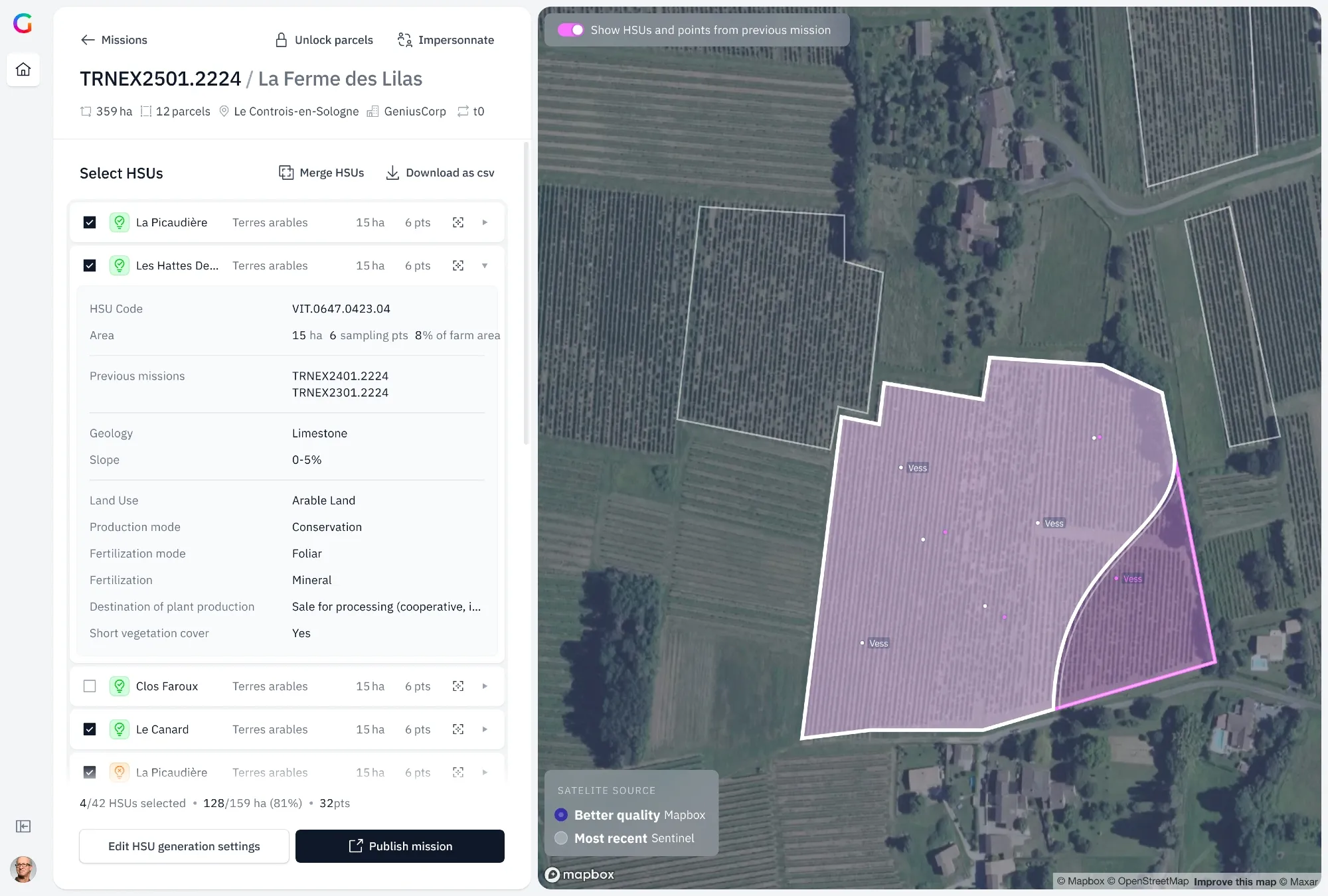
Task: Click the OpenStreetMap attribution link
Action: pos(1148,881)
